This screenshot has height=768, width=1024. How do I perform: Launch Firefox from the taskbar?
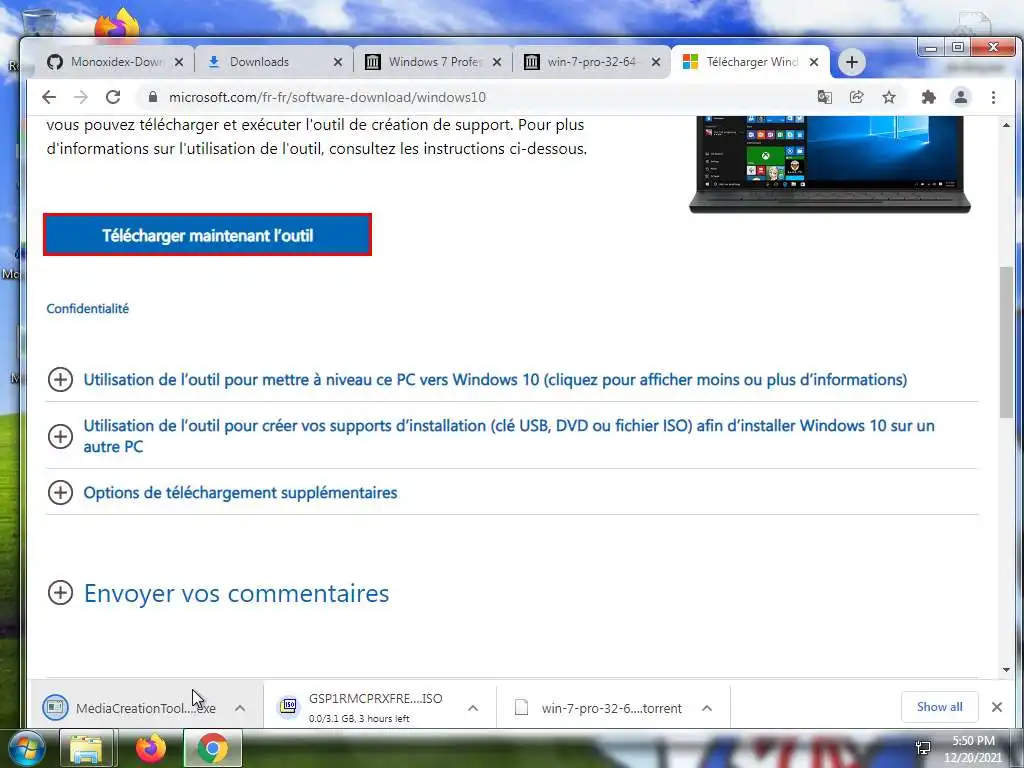click(x=150, y=748)
